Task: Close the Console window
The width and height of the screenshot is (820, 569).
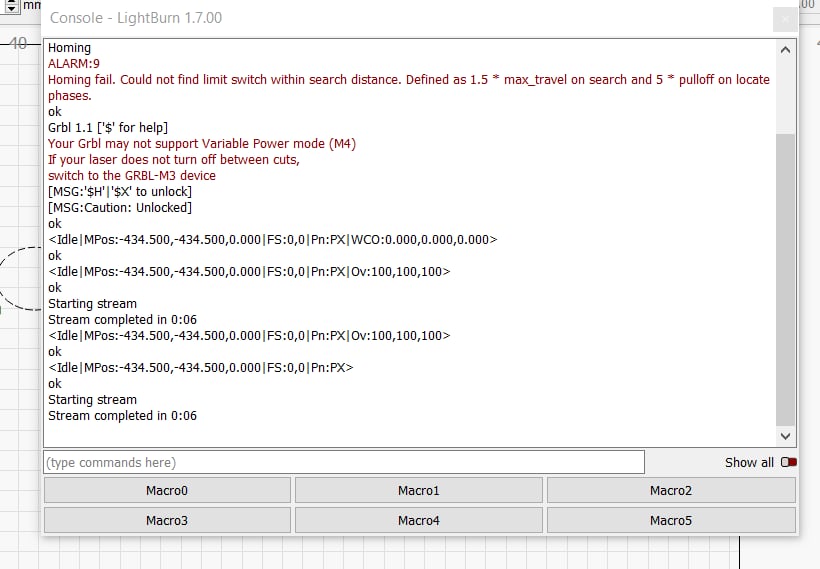Action: tap(785, 19)
